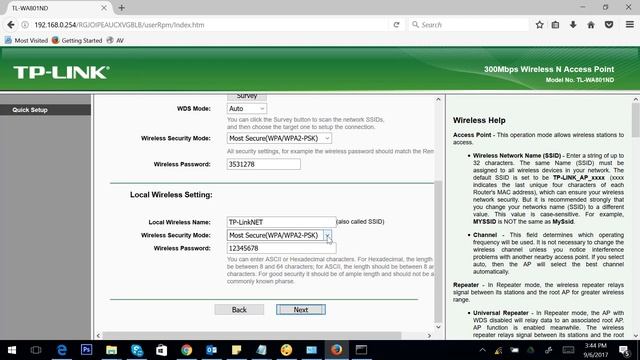Launch Google Chrome from taskbar
The width and height of the screenshot is (640, 360).
click(x=187, y=350)
